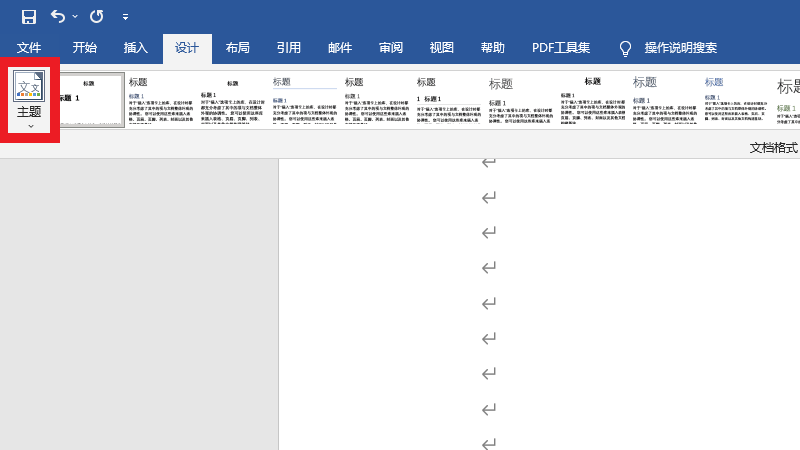This screenshot has height=450, width=800.
Task: Click the 主题 themes icon
Action: point(29,87)
